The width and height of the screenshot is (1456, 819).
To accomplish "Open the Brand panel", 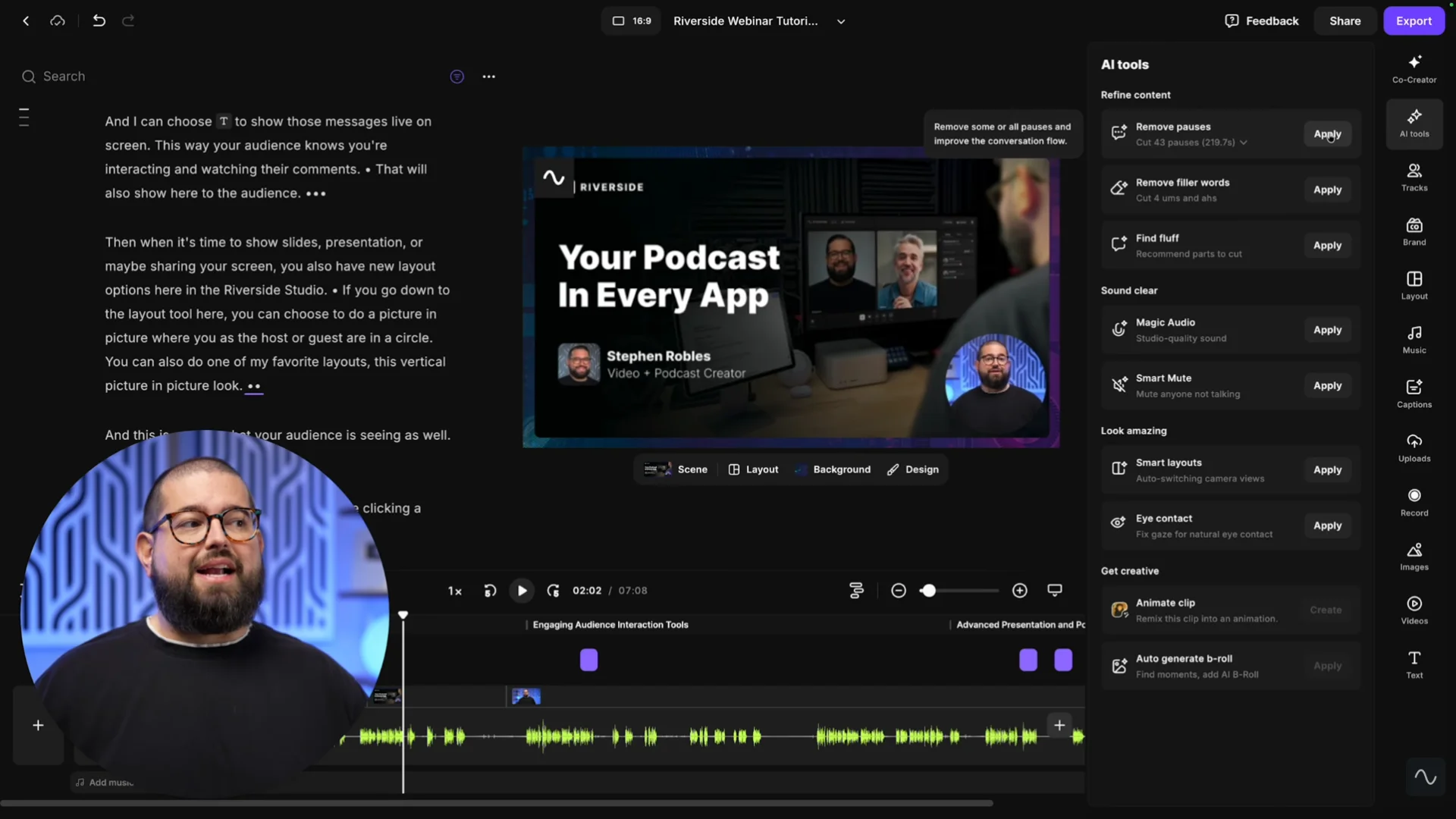I will pyautogui.click(x=1414, y=231).
